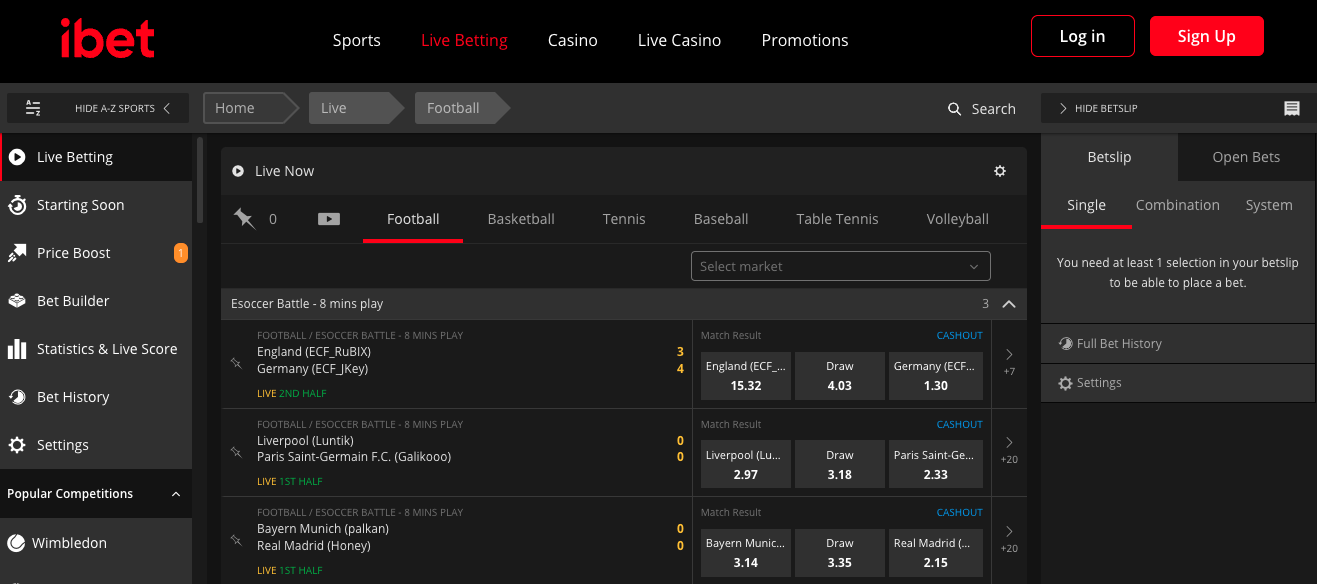
Task: Click the Log in button
Action: [x=1083, y=36]
